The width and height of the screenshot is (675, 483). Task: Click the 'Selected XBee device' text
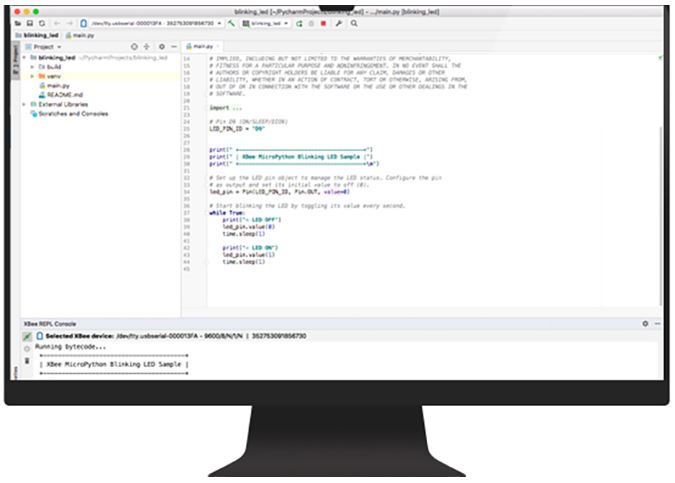(80, 336)
